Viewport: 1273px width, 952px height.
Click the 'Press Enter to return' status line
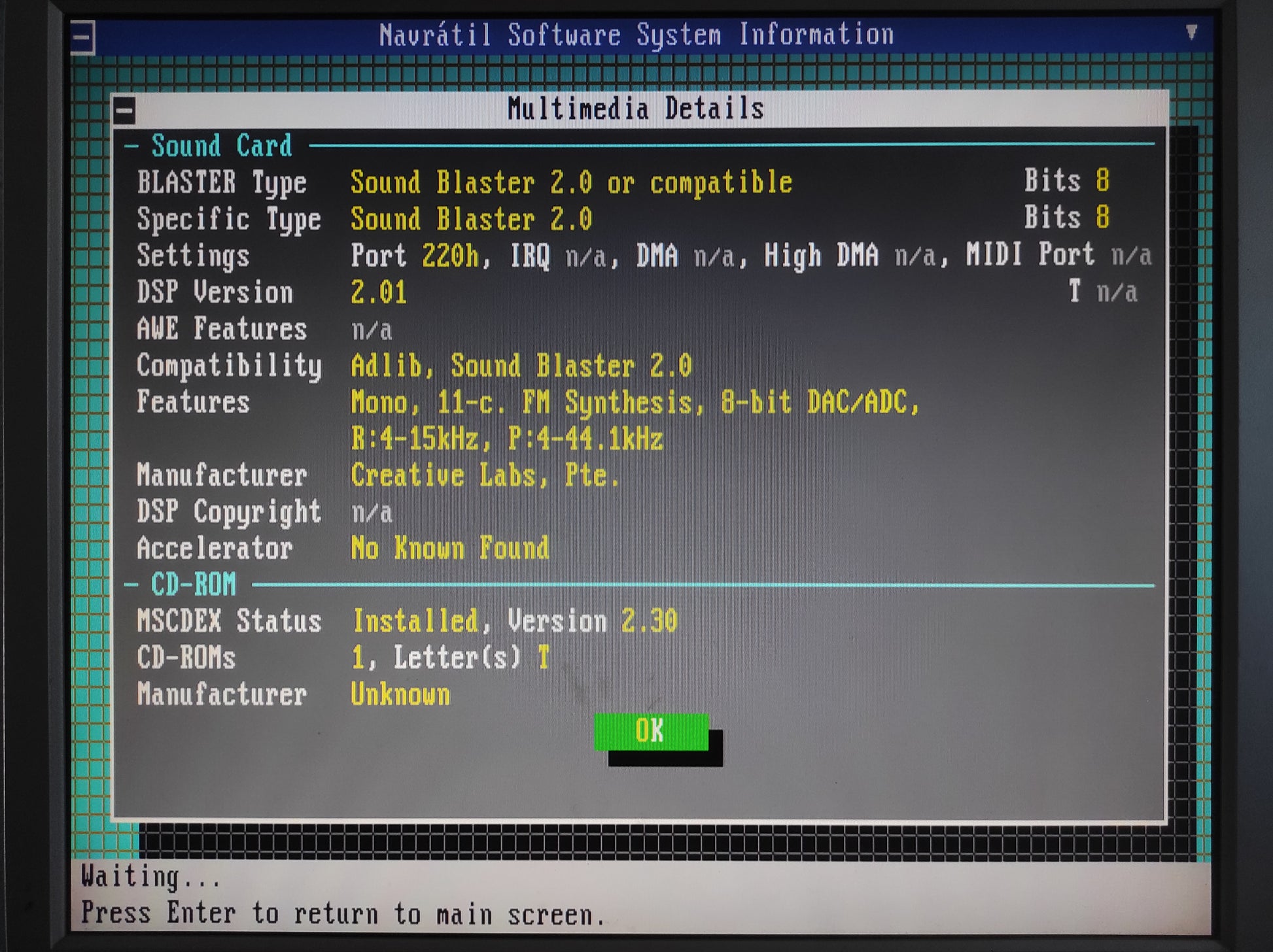344,913
